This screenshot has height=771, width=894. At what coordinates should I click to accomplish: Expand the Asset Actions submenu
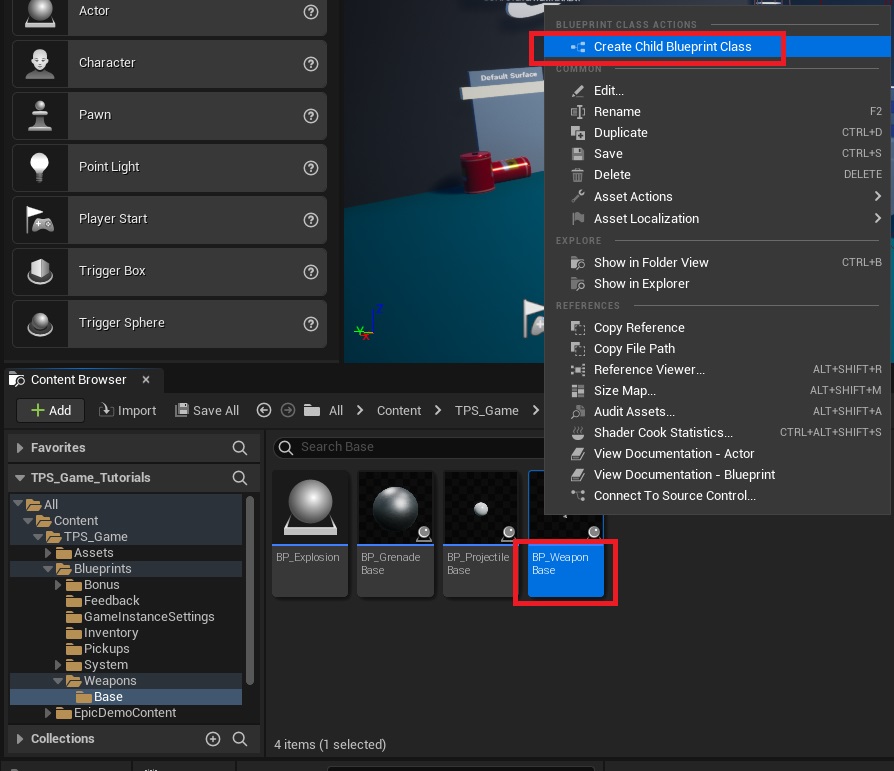877,197
